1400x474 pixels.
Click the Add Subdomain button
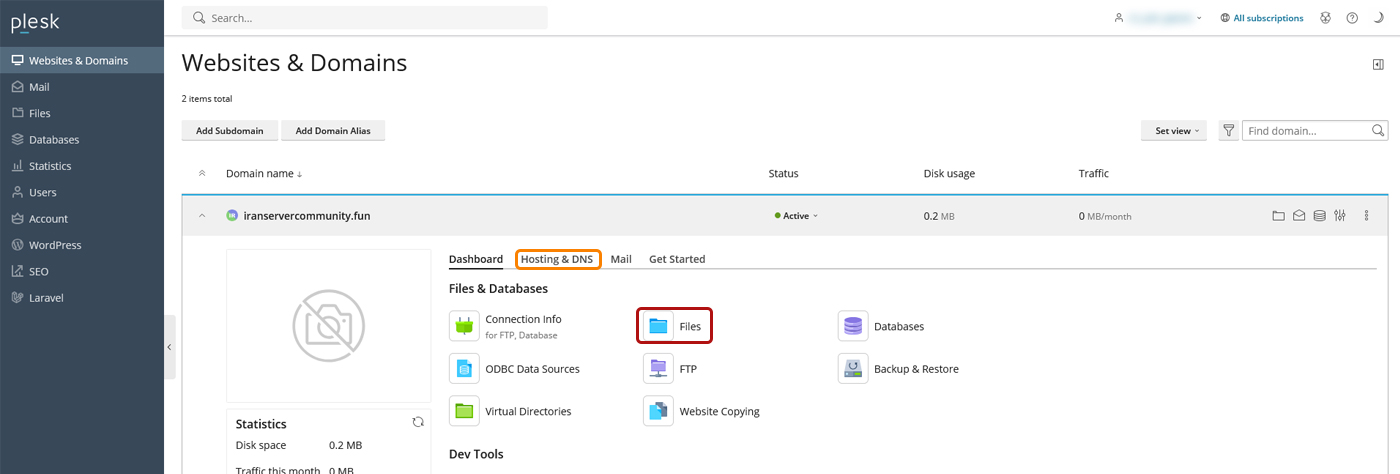click(229, 131)
